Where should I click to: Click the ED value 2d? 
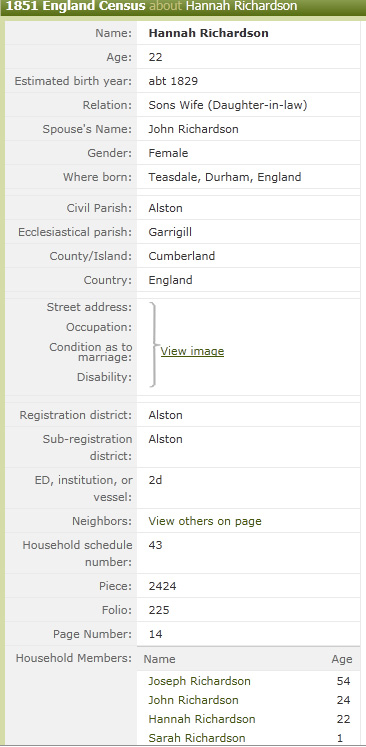click(x=155, y=480)
